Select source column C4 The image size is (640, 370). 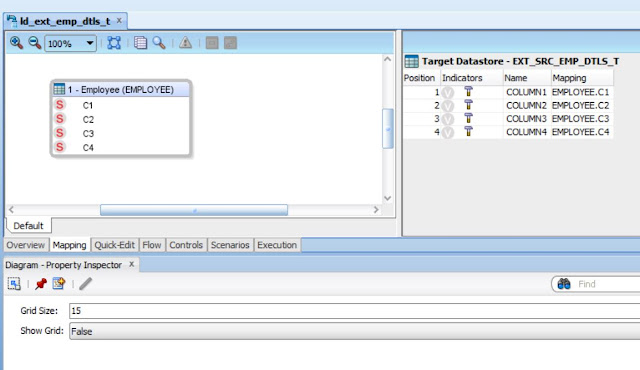(x=88, y=148)
